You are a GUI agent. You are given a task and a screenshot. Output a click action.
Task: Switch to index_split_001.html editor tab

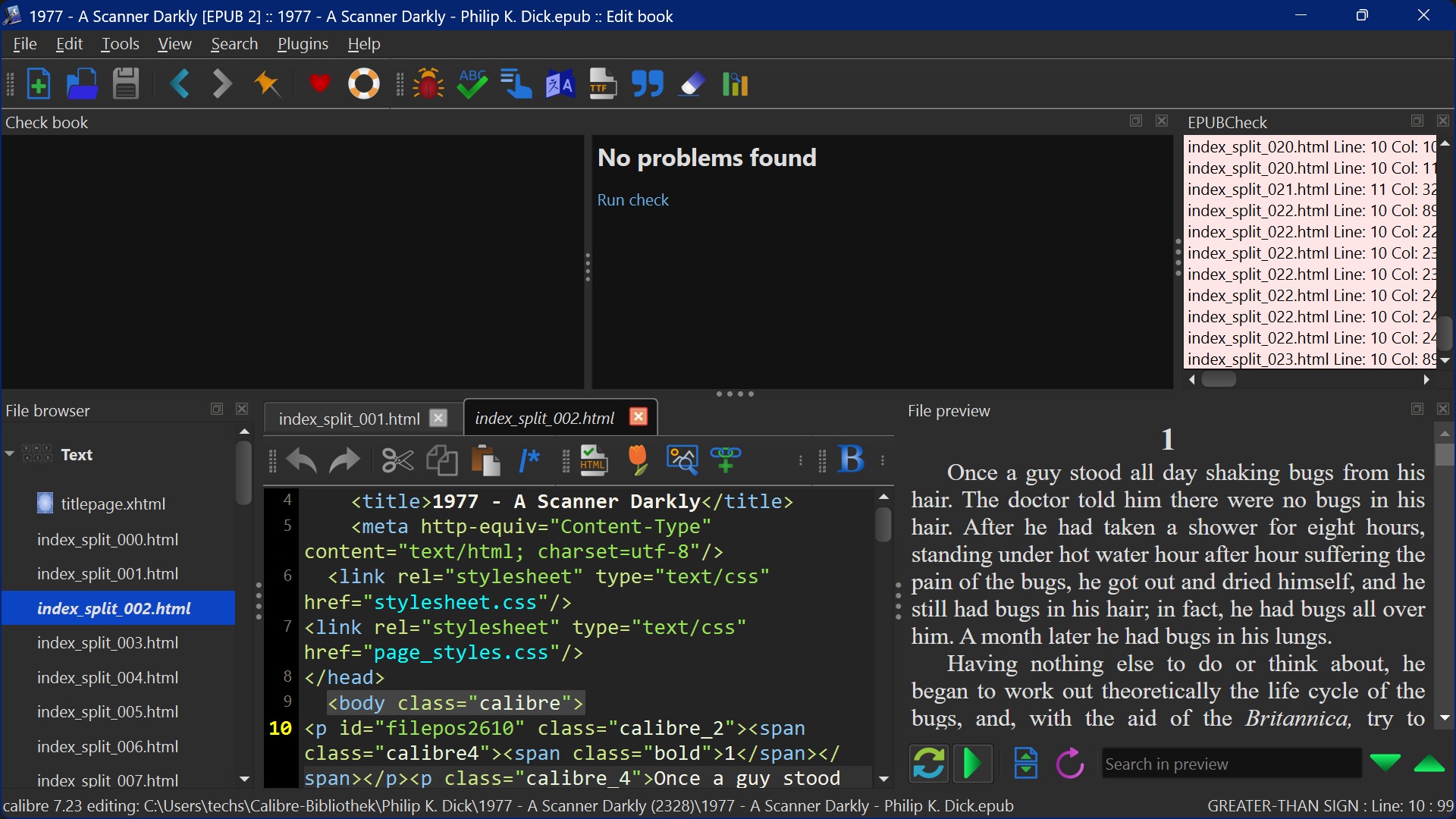point(349,419)
